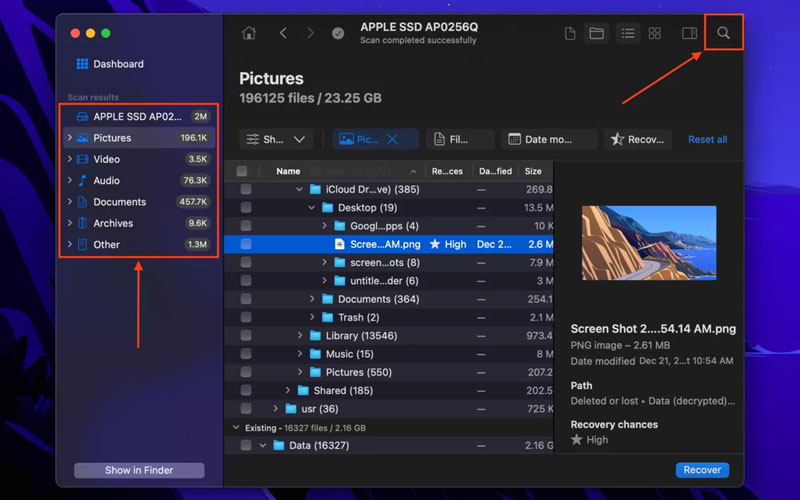Toggle select-all checkbox in table header
Viewport: 800px width, 500px height.
[242, 171]
